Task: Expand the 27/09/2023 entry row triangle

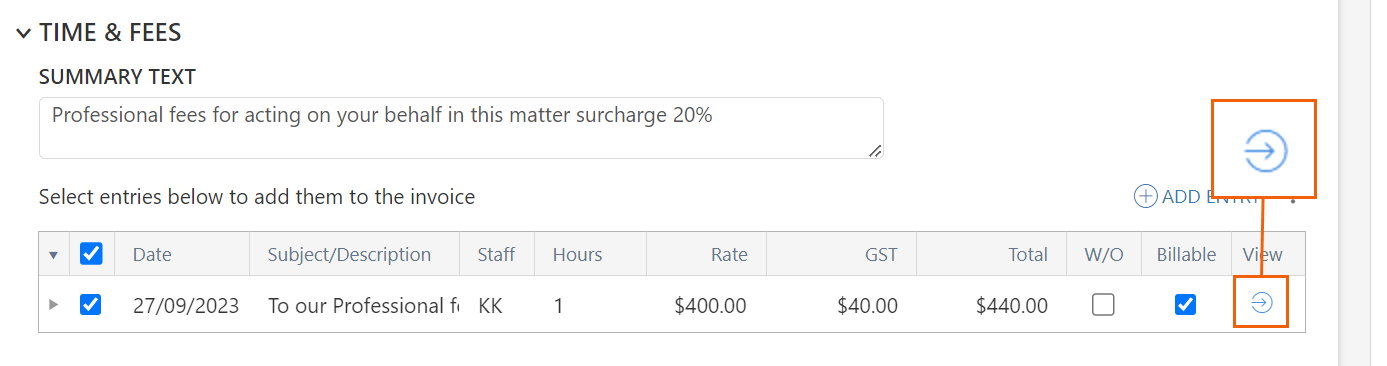Action: coord(54,304)
